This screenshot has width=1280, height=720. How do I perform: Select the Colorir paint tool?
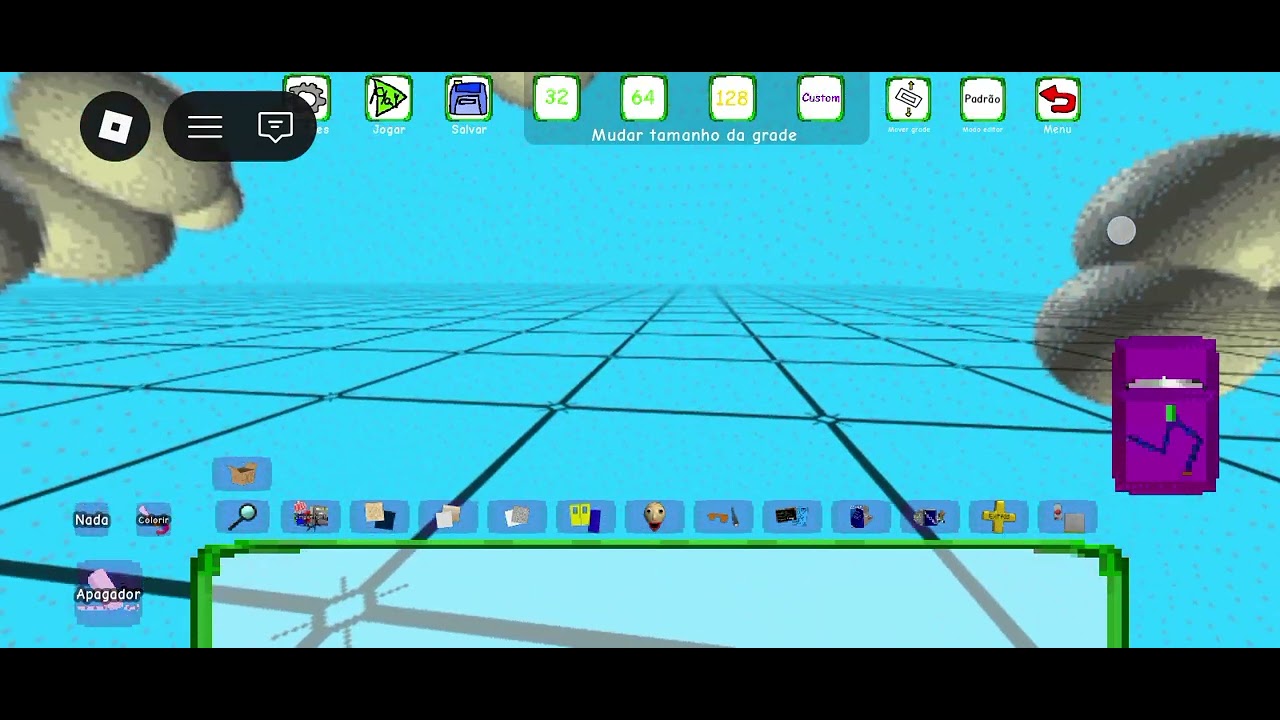[x=154, y=520]
